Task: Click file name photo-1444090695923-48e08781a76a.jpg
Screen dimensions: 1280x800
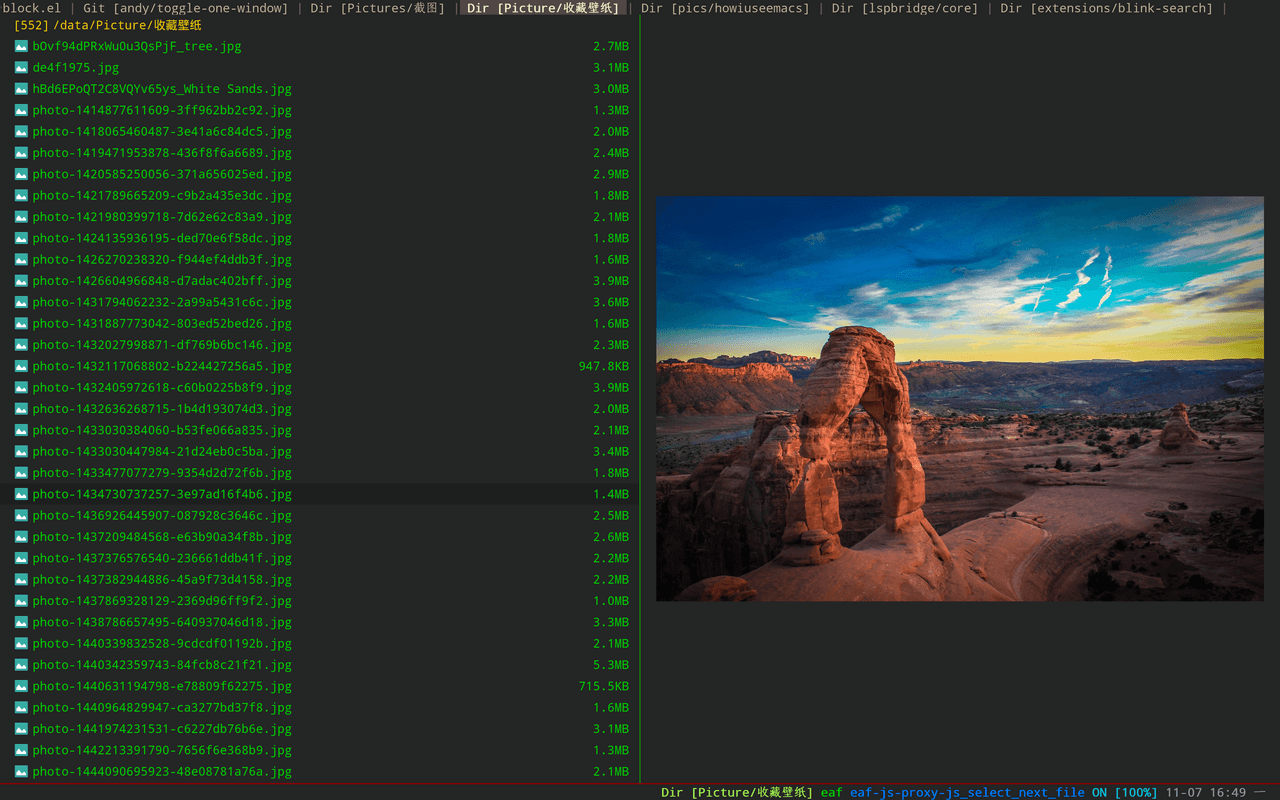Action: coord(162,772)
